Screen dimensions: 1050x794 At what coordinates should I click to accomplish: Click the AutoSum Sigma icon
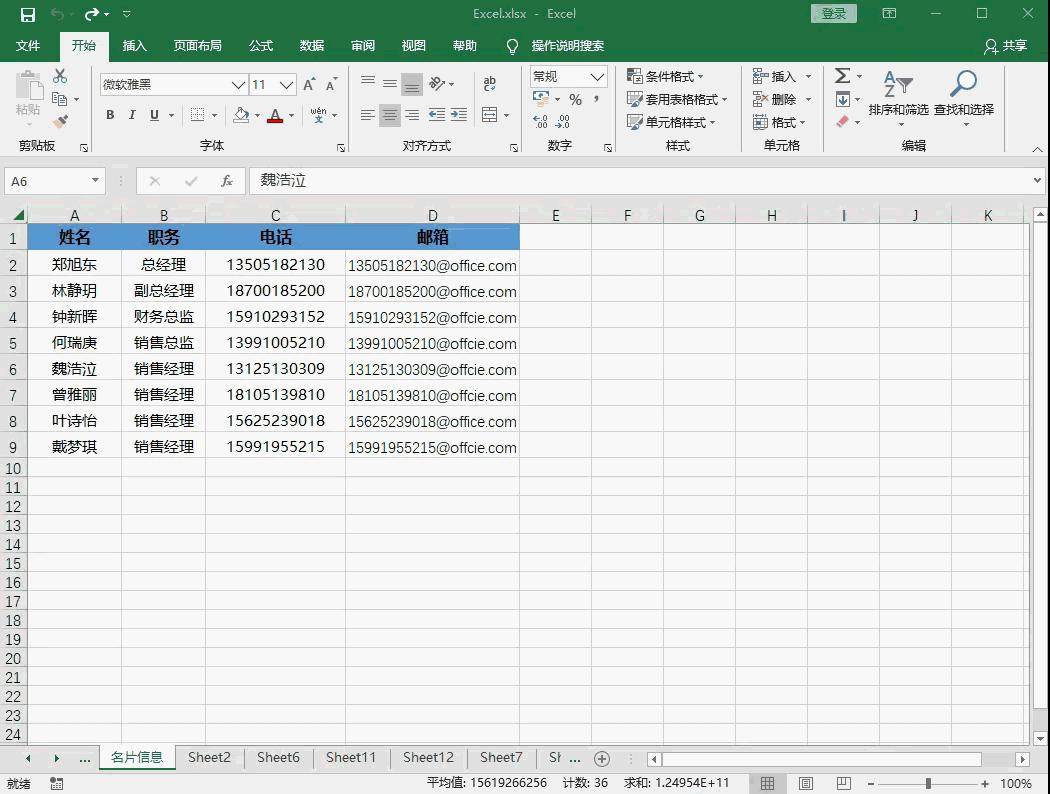coord(842,75)
